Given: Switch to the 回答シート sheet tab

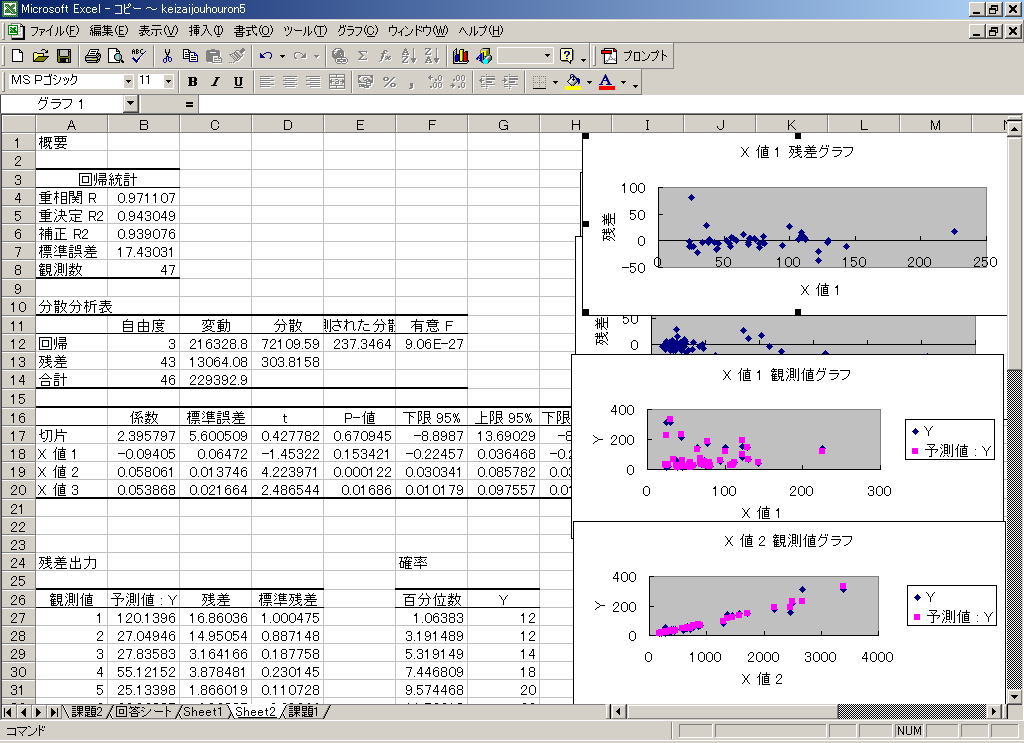Looking at the screenshot, I should [143, 712].
